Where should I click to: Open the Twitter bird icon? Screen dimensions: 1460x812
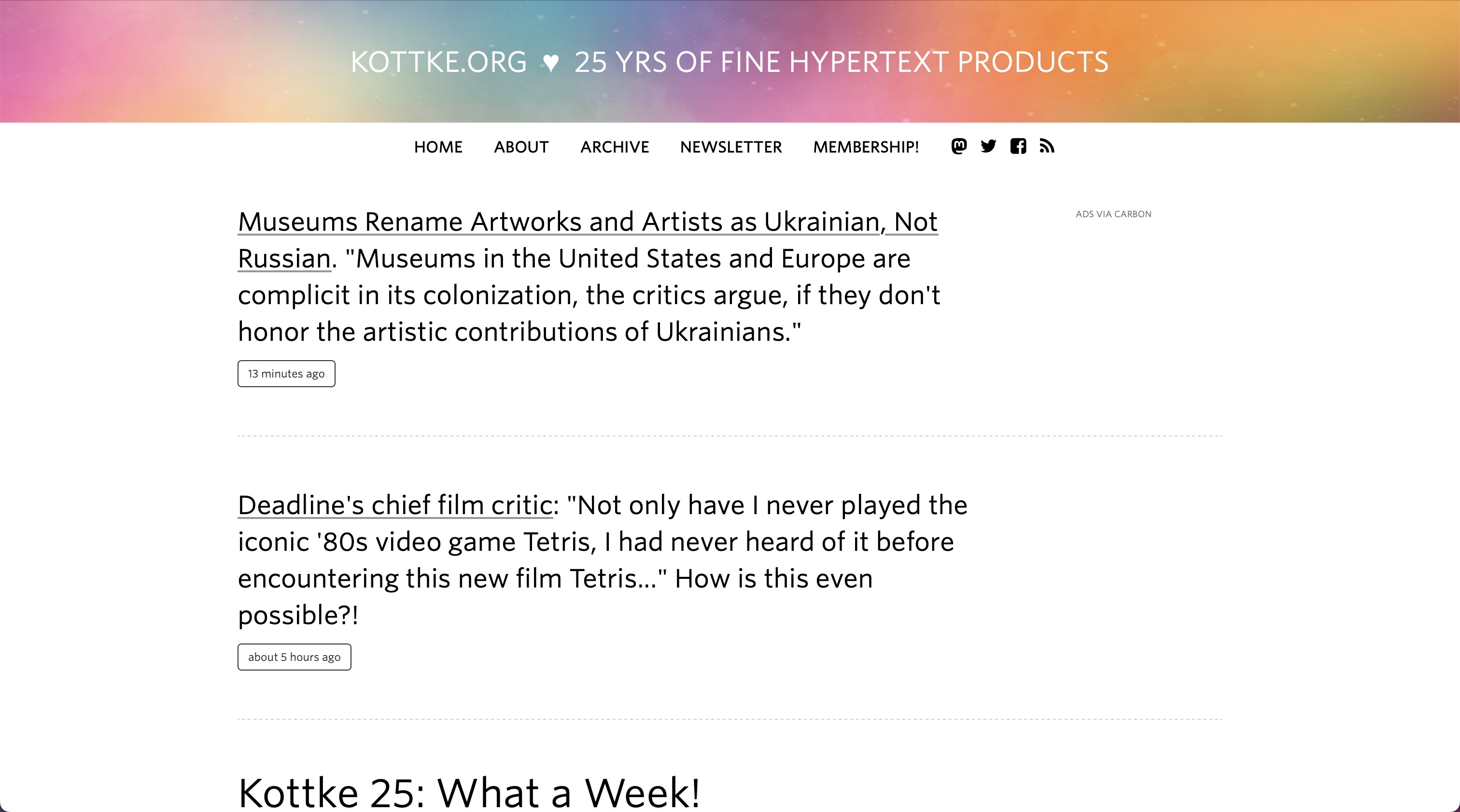pyautogui.click(x=988, y=146)
